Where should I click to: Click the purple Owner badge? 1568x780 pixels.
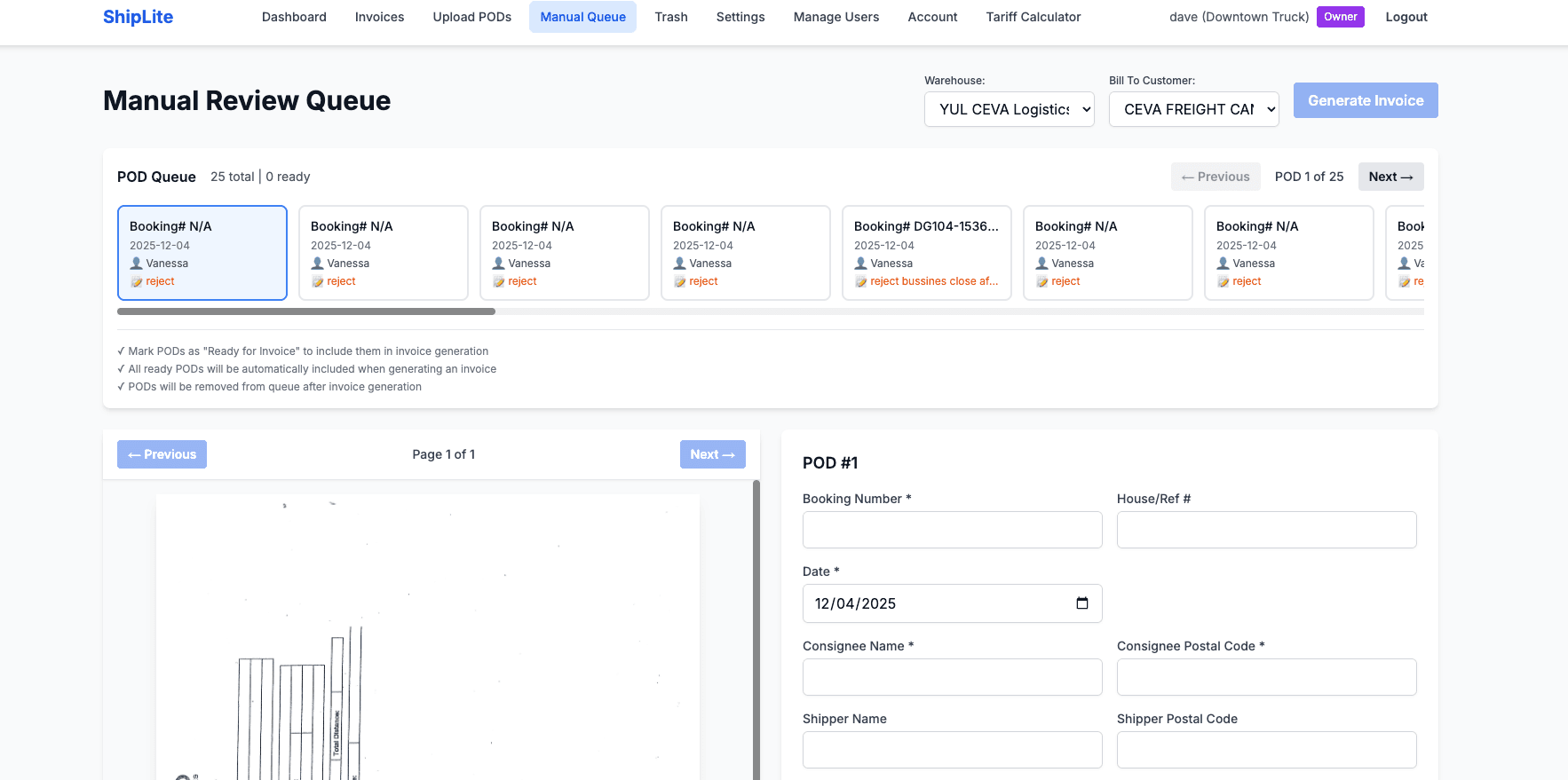point(1340,17)
